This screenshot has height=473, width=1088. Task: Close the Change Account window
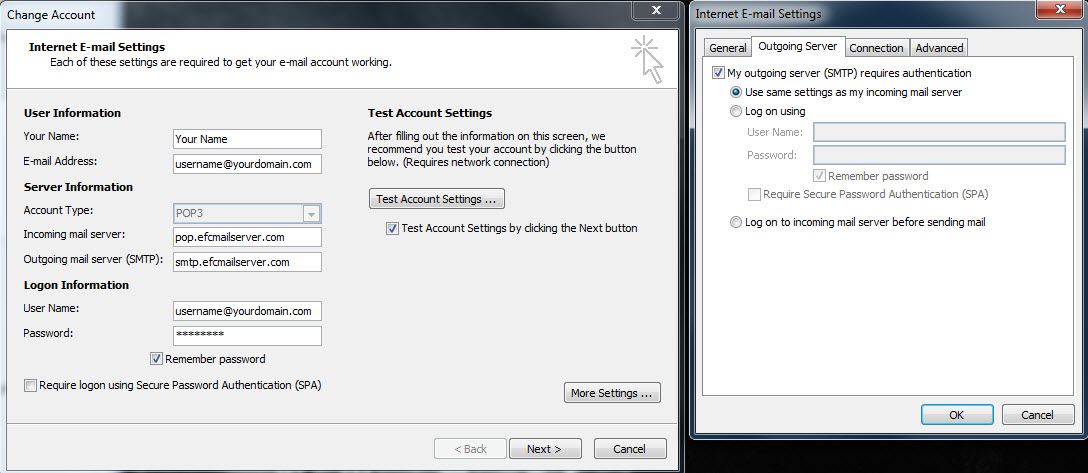[655, 10]
